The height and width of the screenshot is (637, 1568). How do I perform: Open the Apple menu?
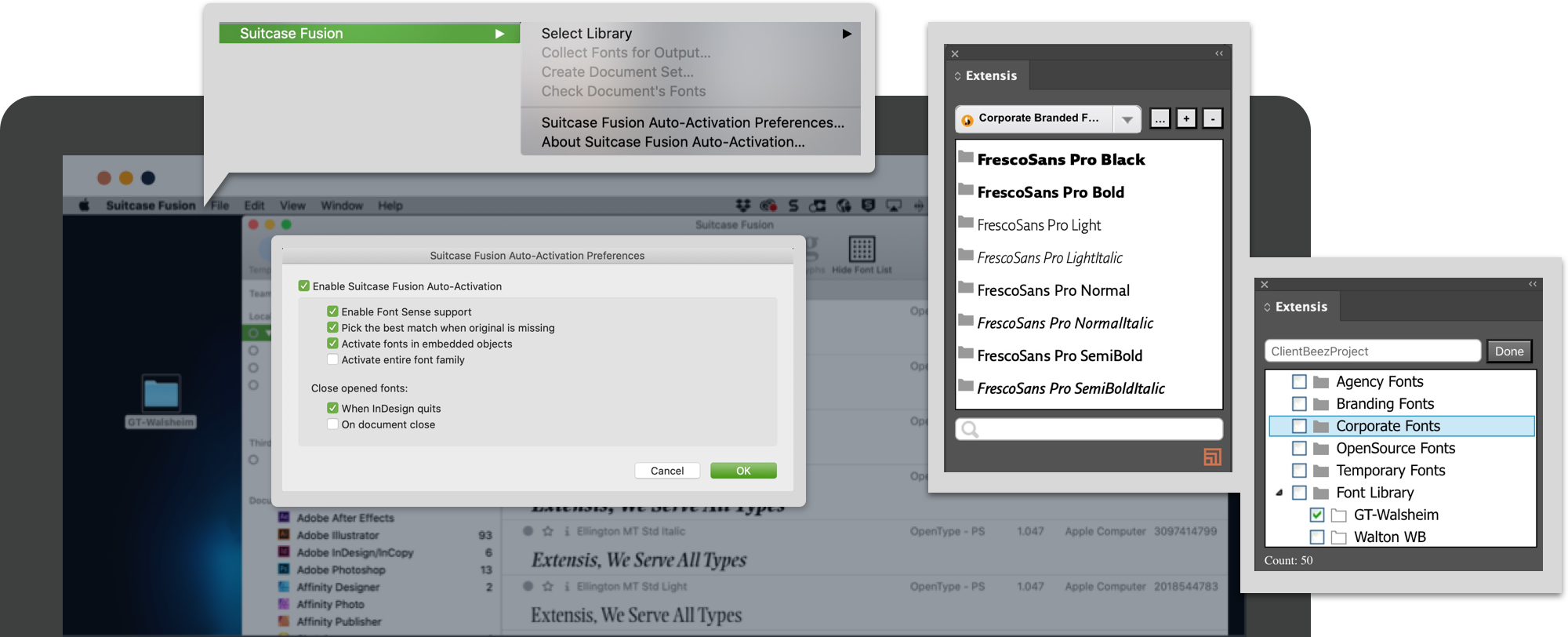[84, 206]
